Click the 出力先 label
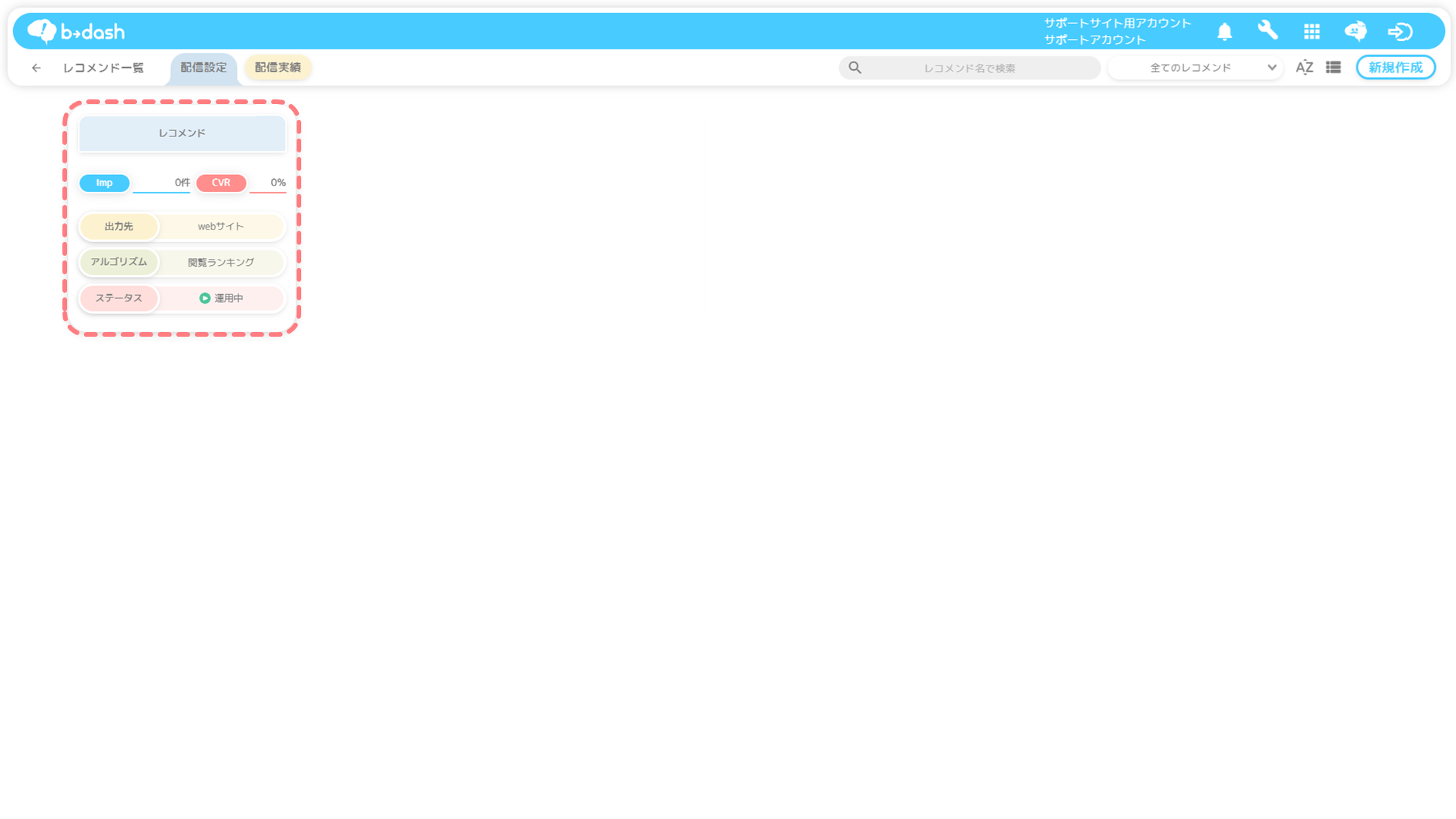The width and height of the screenshot is (1456, 819). (x=119, y=227)
